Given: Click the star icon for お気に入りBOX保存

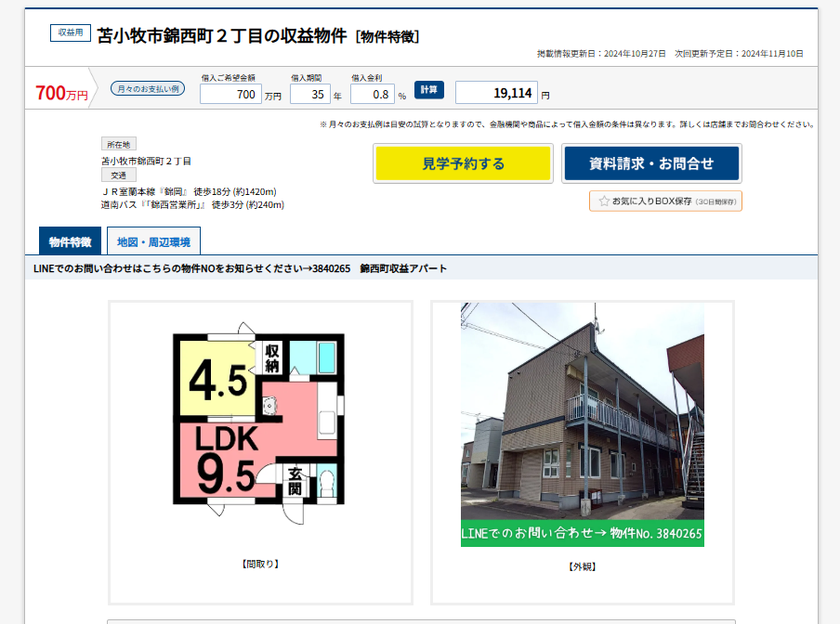Looking at the screenshot, I should point(604,201).
